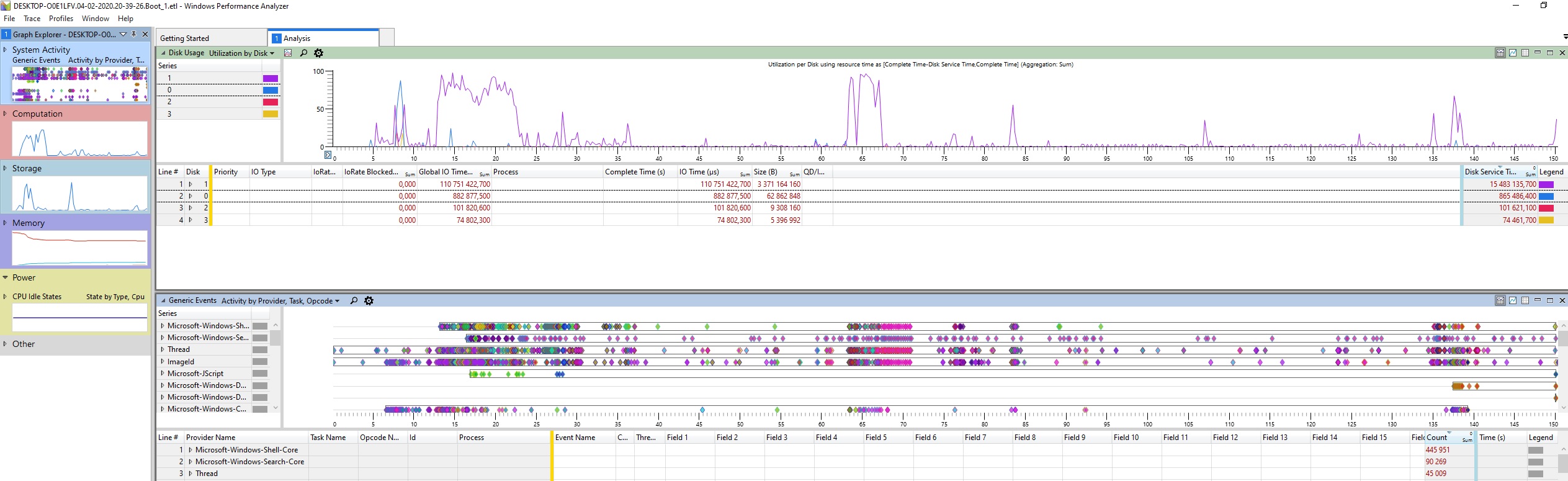
Task: Expand Computation category in Graph Explorer
Action: (5, 114)
